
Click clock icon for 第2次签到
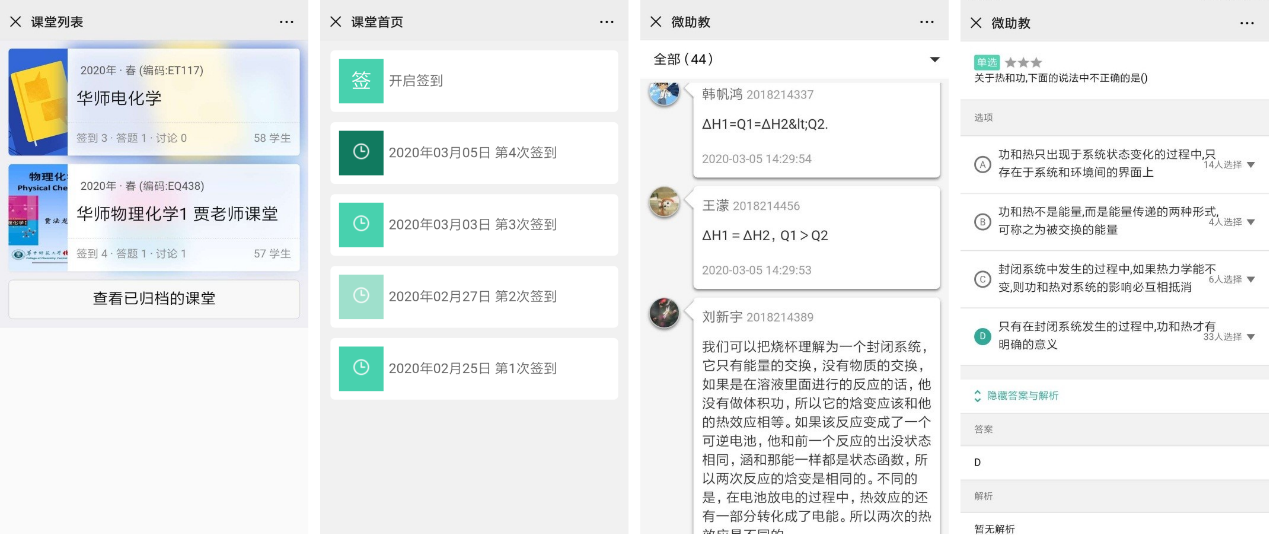(361, 296)
